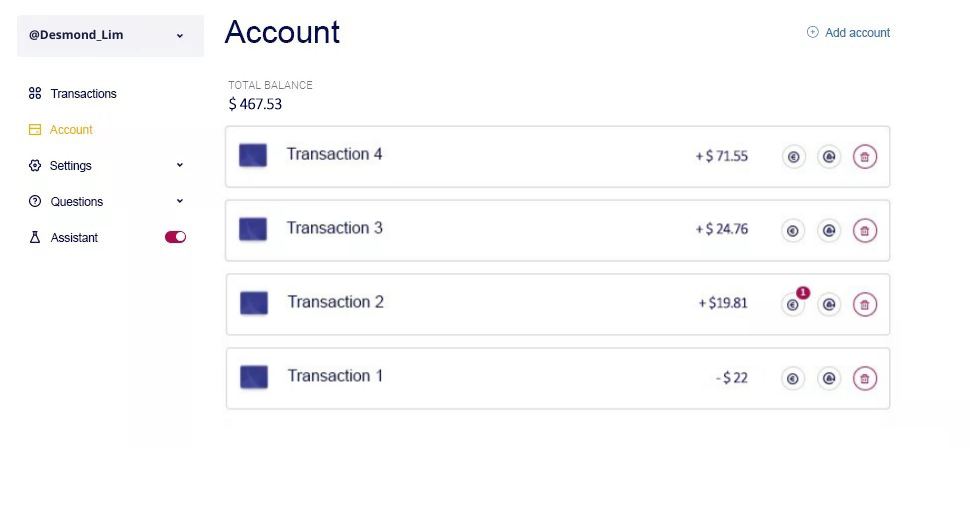
Task: Click the Add account link
Action: pos(857,33)
